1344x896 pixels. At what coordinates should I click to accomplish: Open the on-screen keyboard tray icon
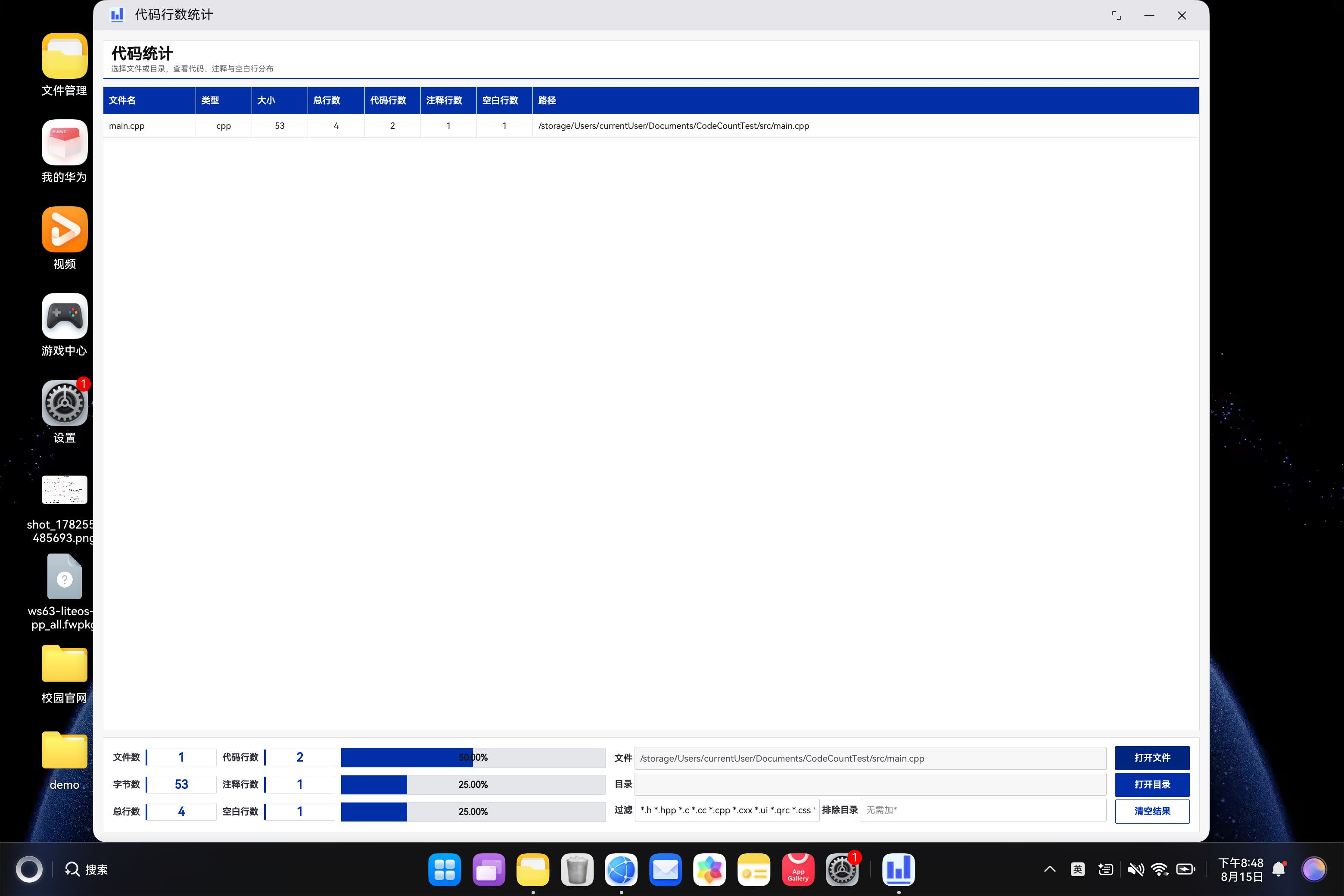[1106, 870]
